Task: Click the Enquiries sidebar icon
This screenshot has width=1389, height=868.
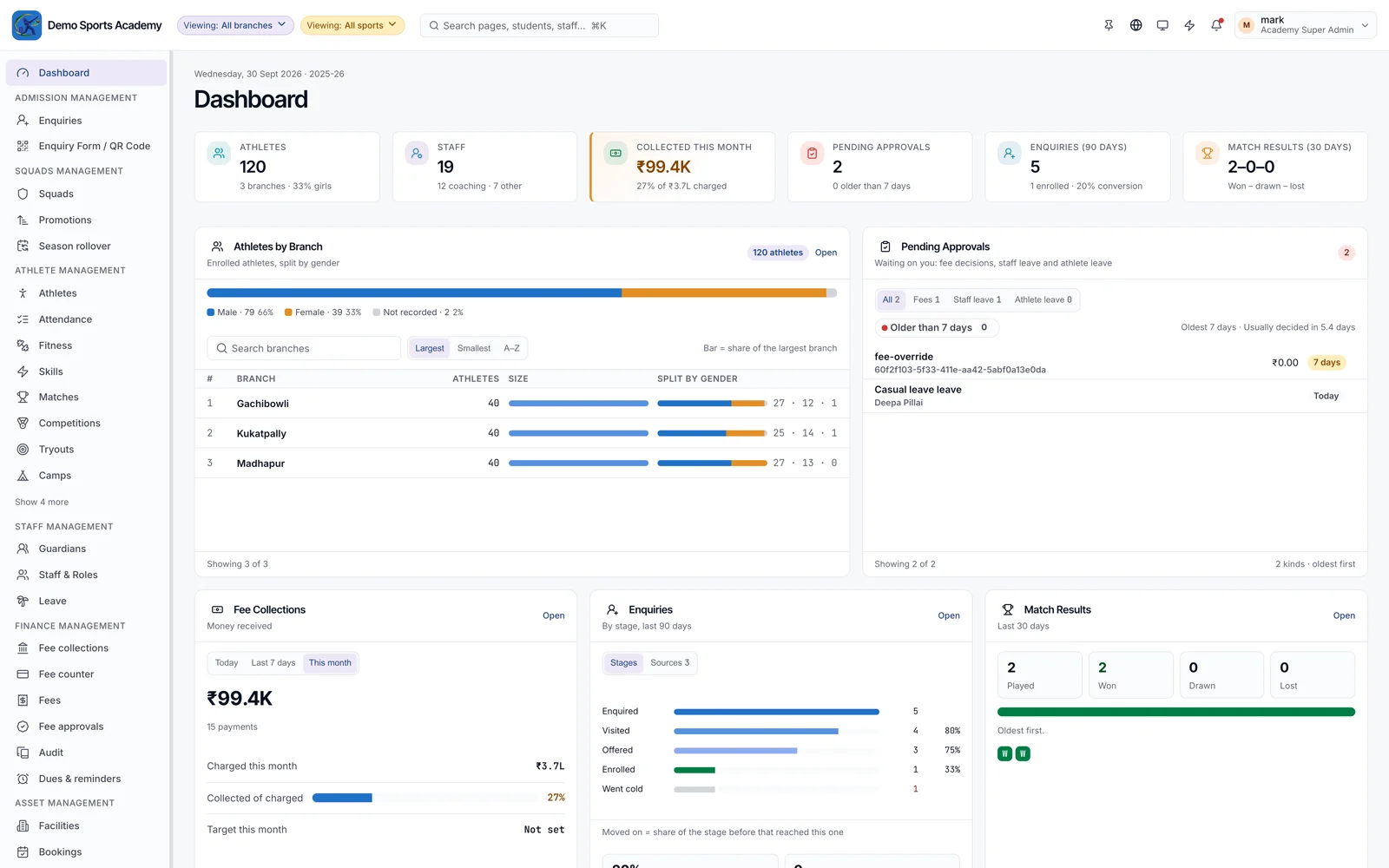Action: pyautogui.click(x=23, y=121)
